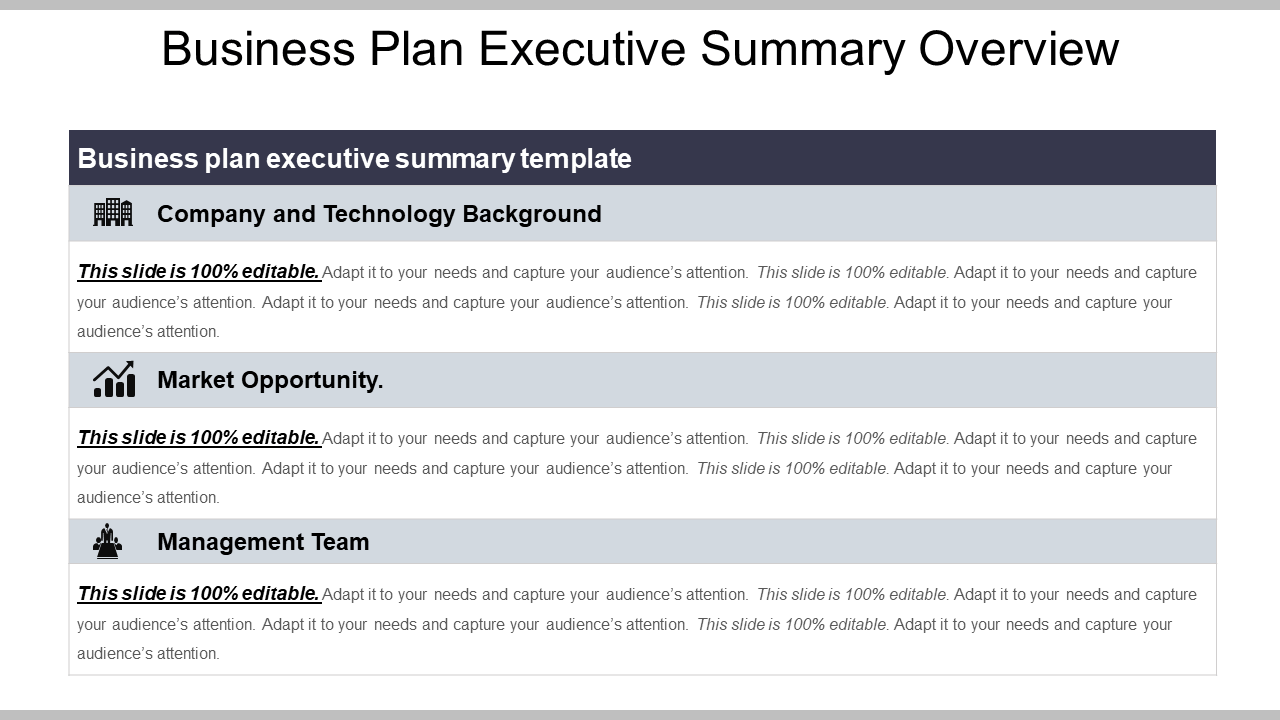Click the underlined editable text under Company section
The width and height of the screenshot is (1280, 720).
[199, 272]
